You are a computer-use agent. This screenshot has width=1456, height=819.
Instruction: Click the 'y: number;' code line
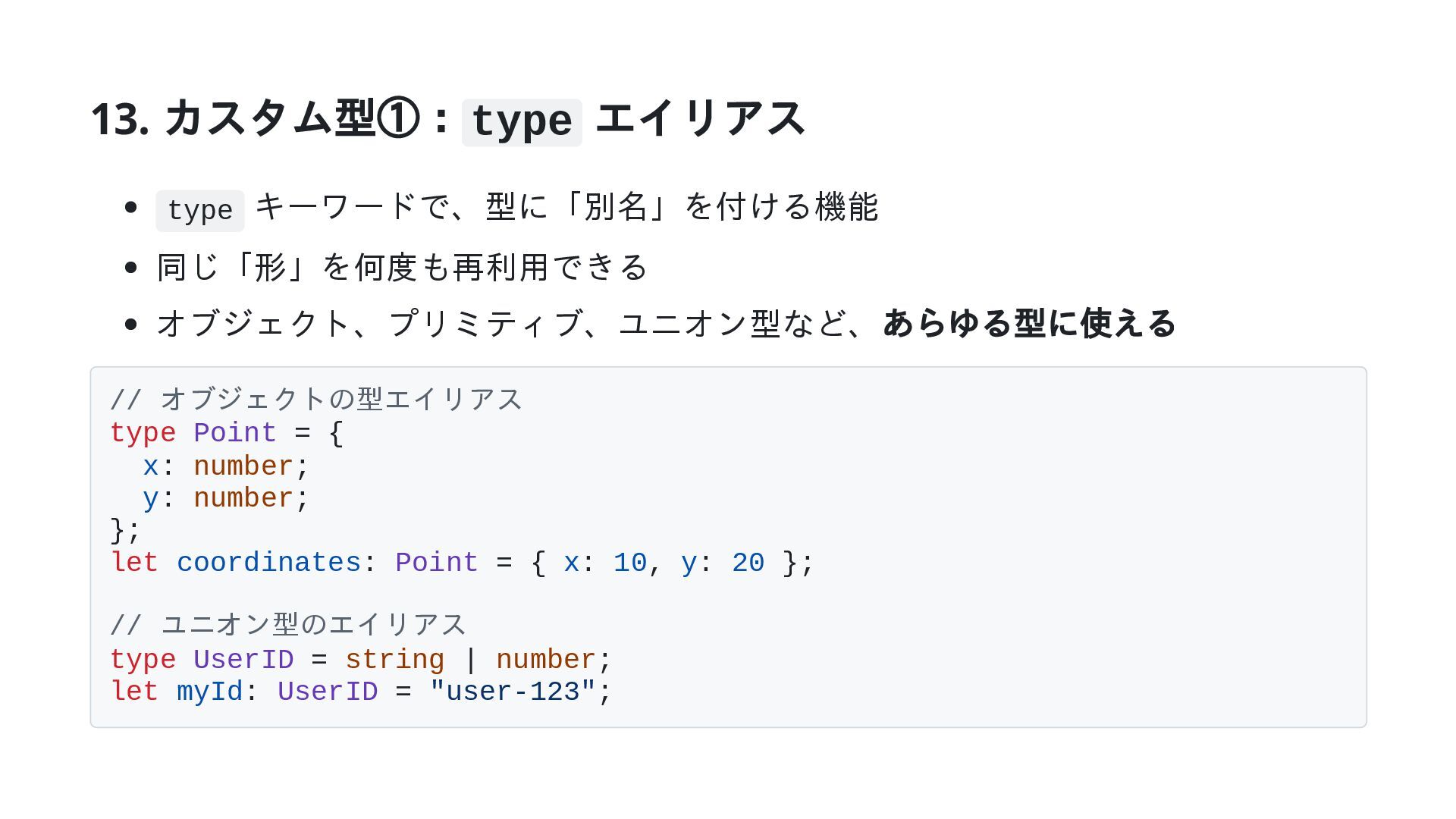pyautogui.click(x=226, y=498)
